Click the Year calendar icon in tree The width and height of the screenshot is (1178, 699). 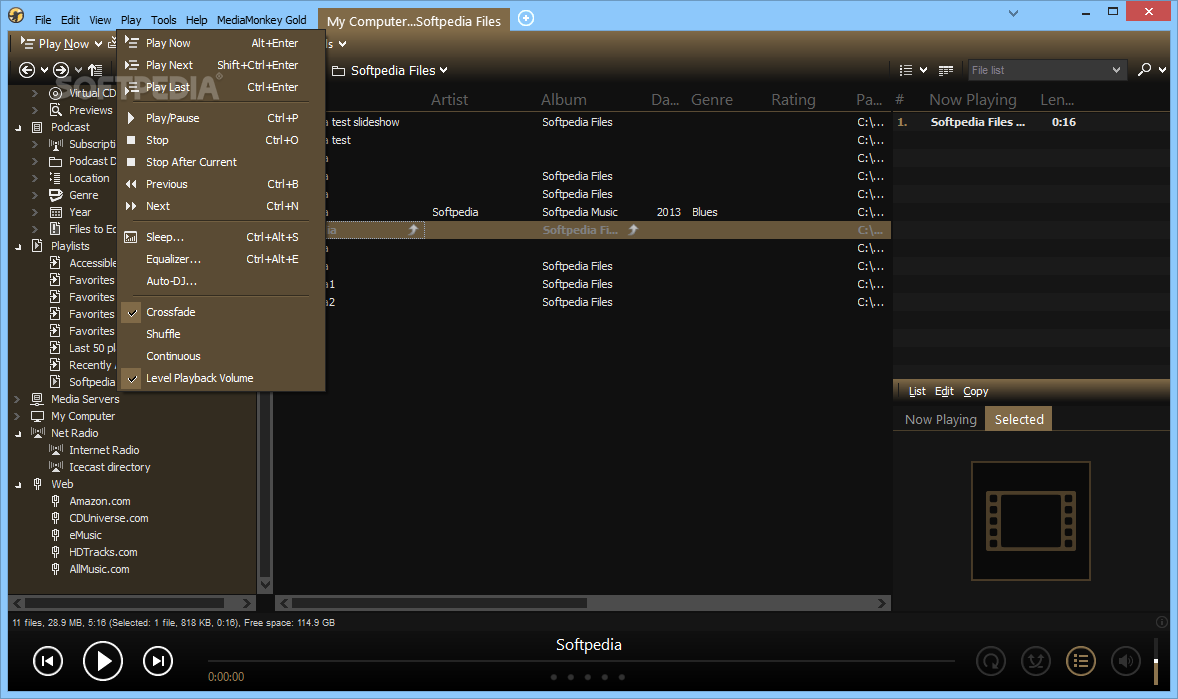56,212
